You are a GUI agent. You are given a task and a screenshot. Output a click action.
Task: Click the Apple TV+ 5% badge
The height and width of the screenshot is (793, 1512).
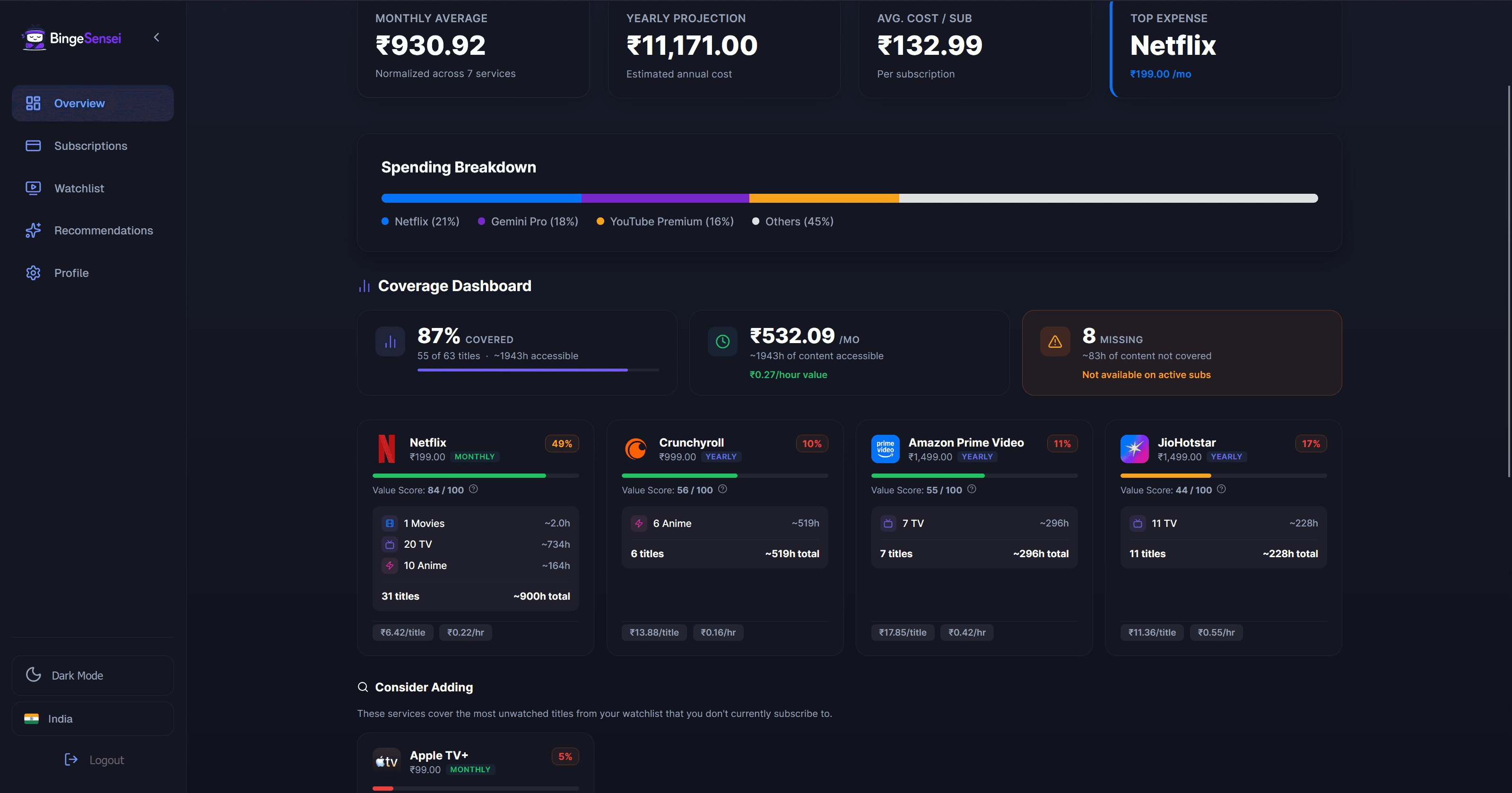click(565, 757)
